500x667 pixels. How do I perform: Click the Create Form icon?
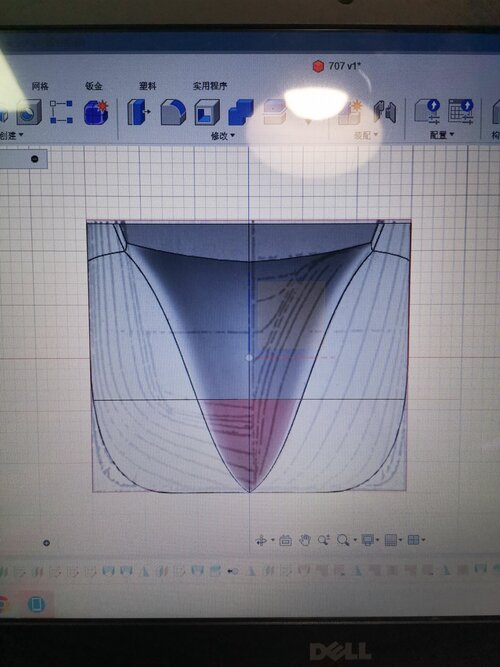coord(96,112)
